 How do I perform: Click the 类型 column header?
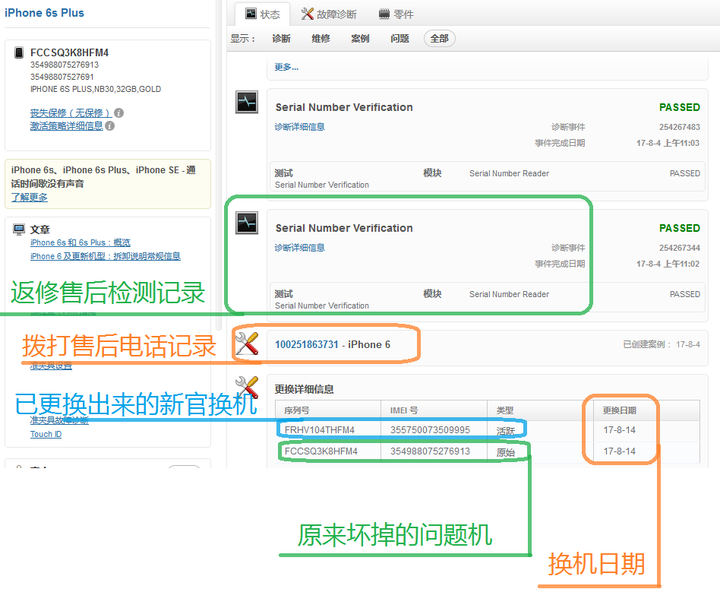click(505, 410)
